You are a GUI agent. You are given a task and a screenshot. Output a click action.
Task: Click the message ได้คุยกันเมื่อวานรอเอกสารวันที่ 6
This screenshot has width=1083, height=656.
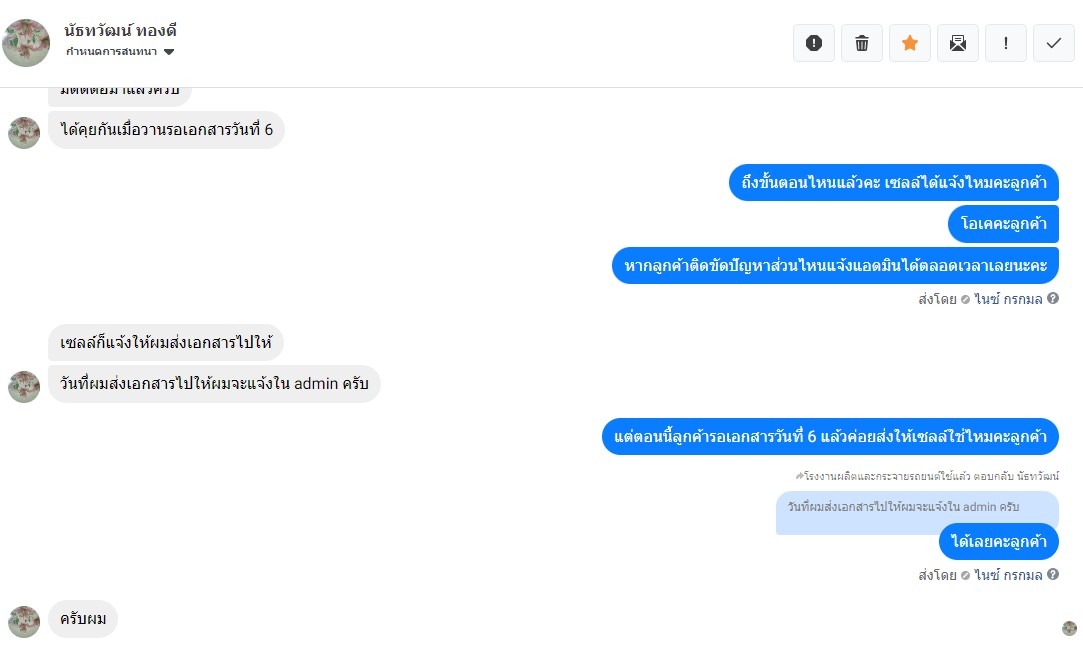(x=166, y=130)
